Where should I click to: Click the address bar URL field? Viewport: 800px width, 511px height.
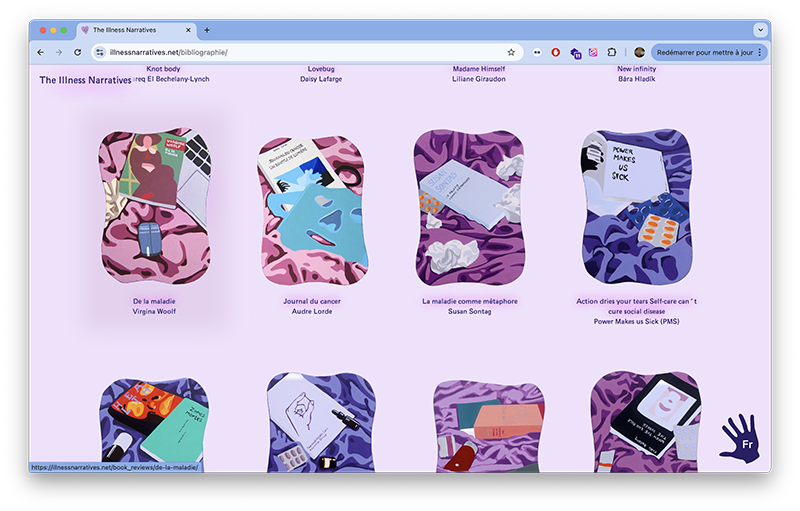point(306,52)
